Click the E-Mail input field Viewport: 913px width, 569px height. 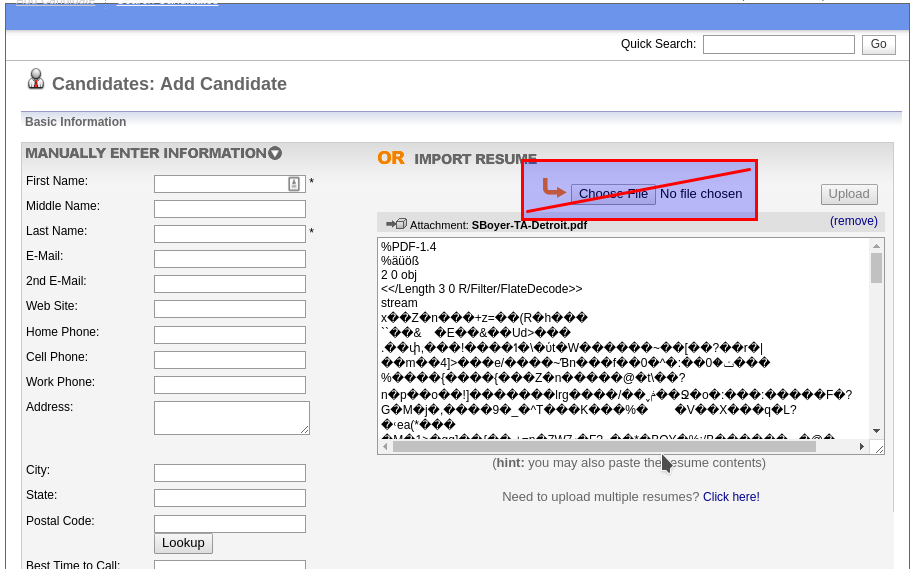tap(229, 259)
